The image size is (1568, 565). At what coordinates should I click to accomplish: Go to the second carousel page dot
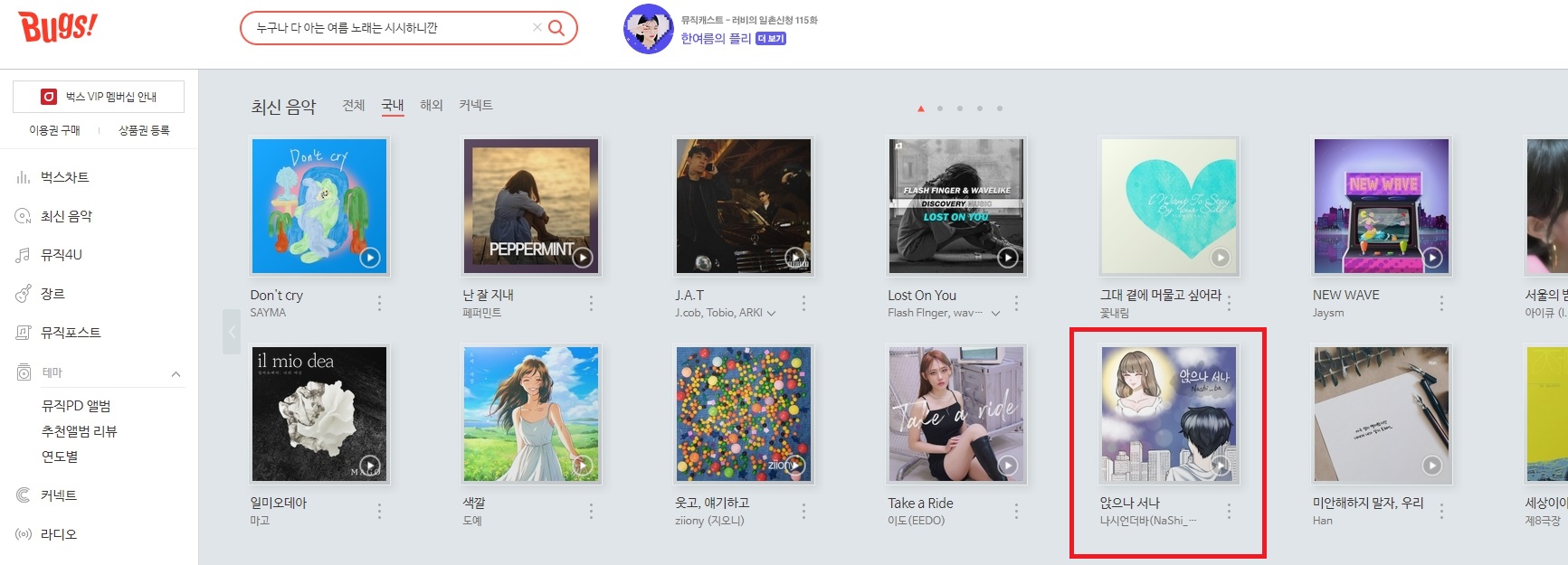(x=940, y=108)
